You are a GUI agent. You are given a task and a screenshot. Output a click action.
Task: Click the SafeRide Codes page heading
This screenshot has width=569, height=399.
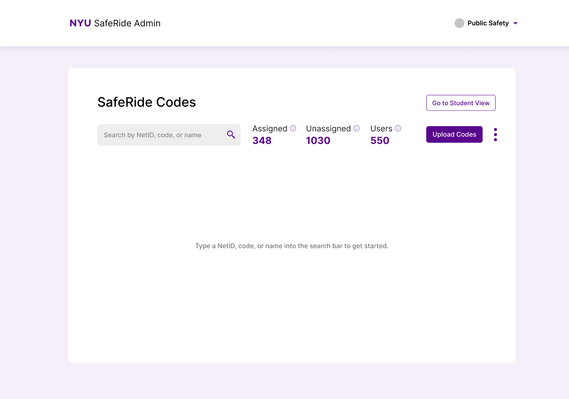tap(147, 102)
